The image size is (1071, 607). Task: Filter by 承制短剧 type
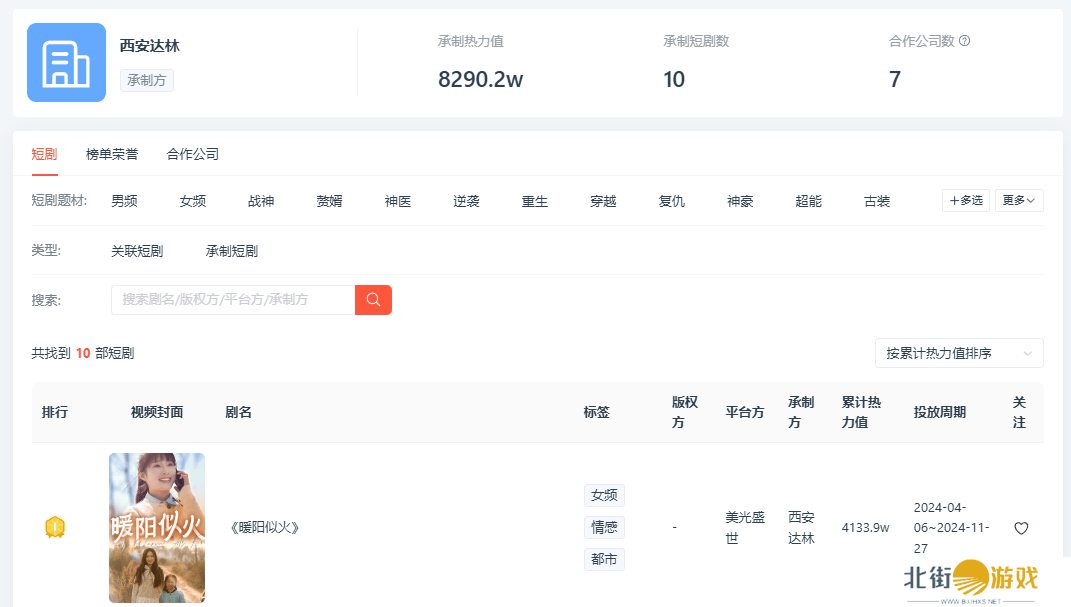pyautogui.click(x=232, y=251)
